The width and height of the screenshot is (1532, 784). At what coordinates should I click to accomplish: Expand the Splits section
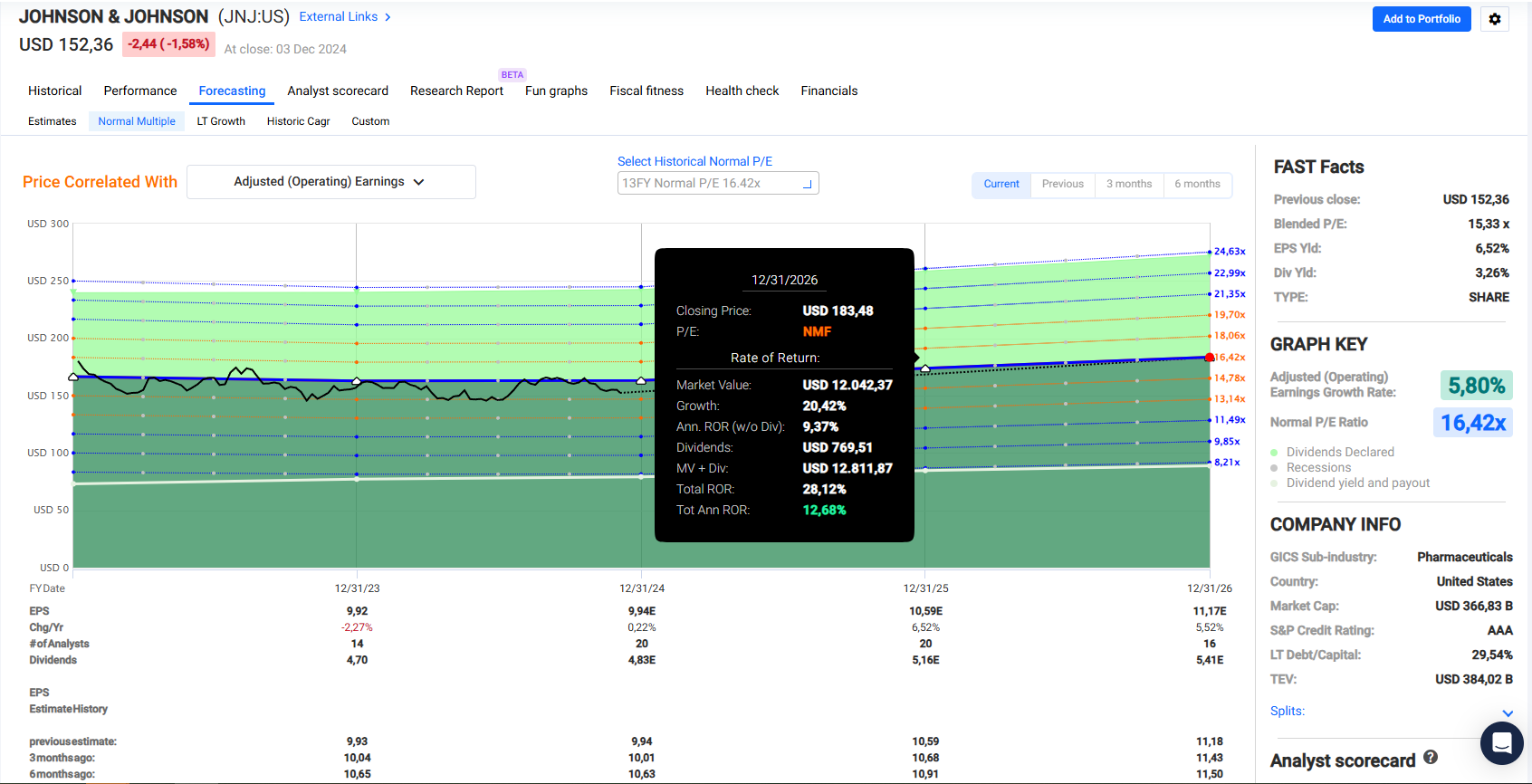click(x=1507, y=712)
